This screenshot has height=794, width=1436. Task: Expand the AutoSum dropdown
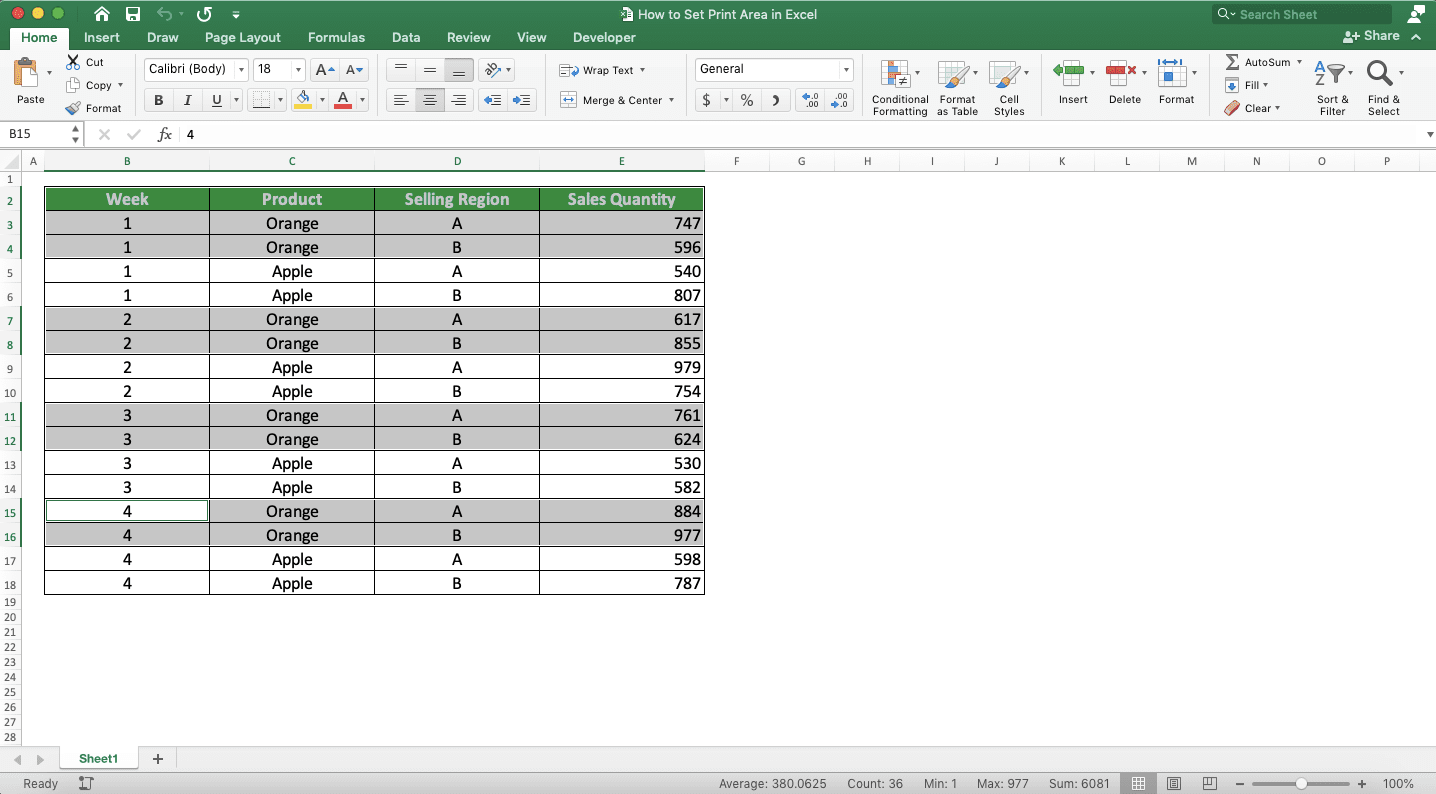1299,62
